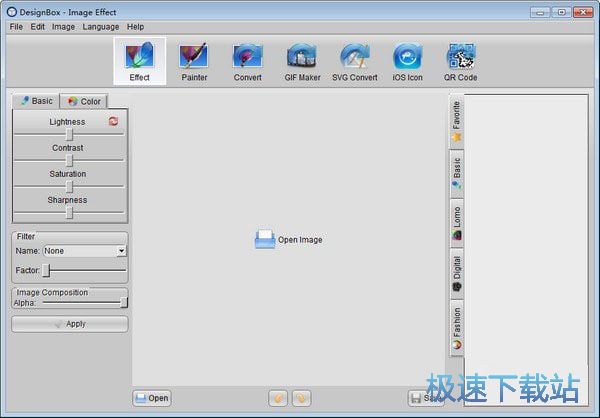Open the Language menu
Viewport: 600px width, 418px height.
tap(100, 27)
